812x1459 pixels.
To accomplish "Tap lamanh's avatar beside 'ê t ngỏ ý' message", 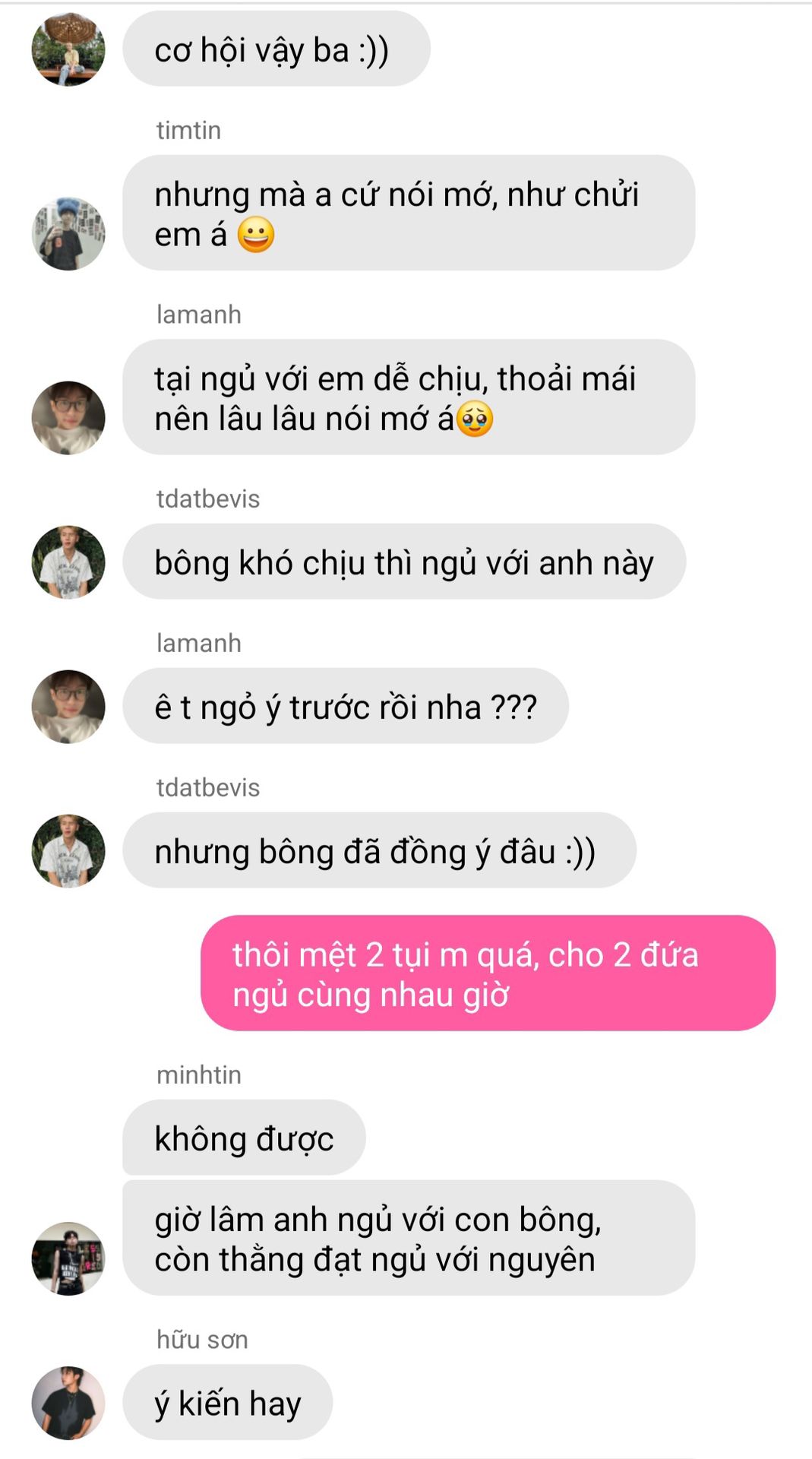I will (68, 707).
